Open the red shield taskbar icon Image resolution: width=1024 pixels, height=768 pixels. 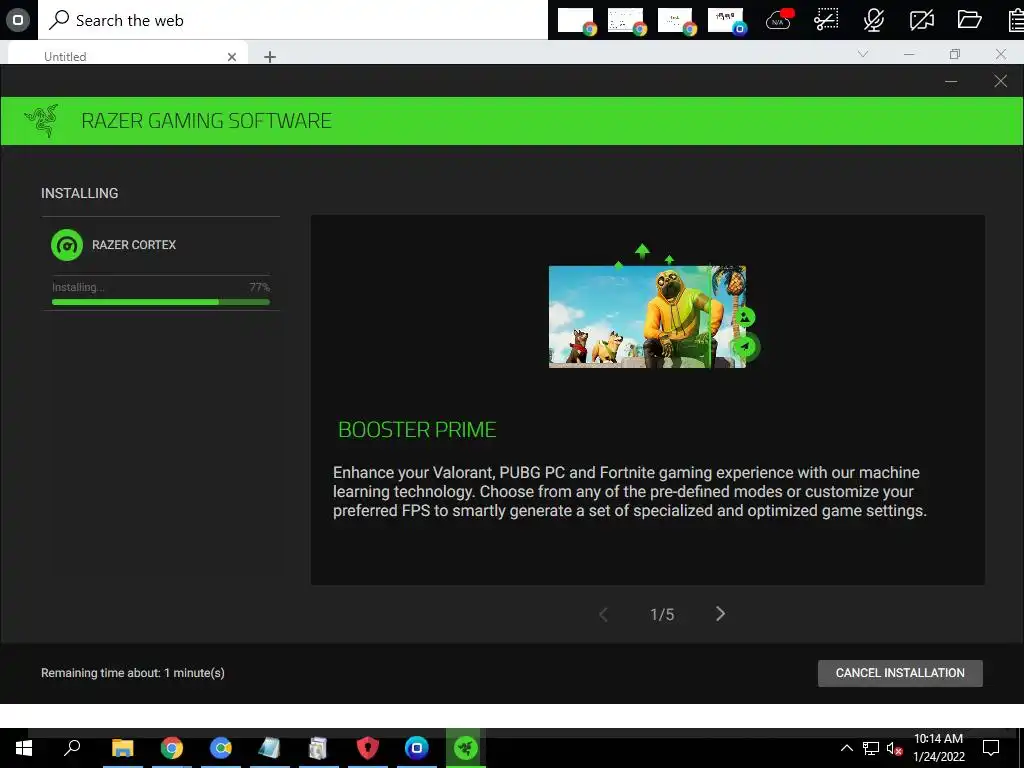(x=368, y=748)
